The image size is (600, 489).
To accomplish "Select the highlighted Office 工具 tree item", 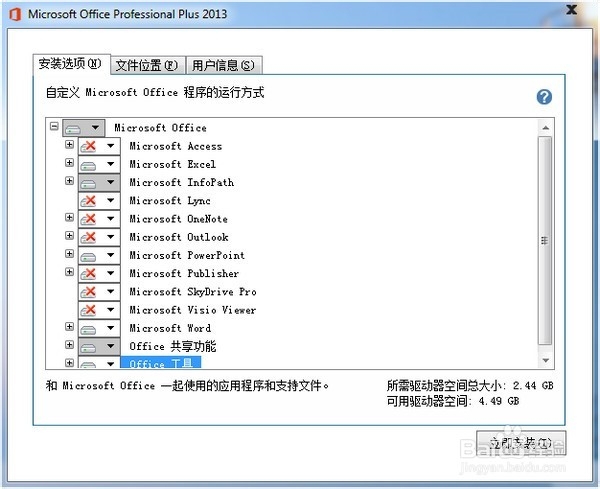I will [x=161, y=363].
